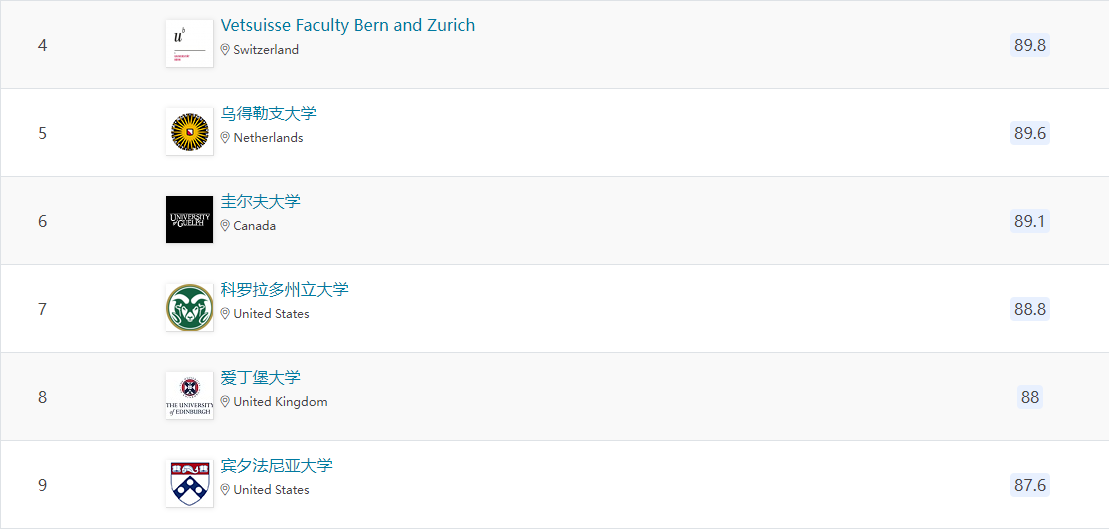Click the 87.6 score badge
1109x529 pixels.
[x=1030, y=485]
